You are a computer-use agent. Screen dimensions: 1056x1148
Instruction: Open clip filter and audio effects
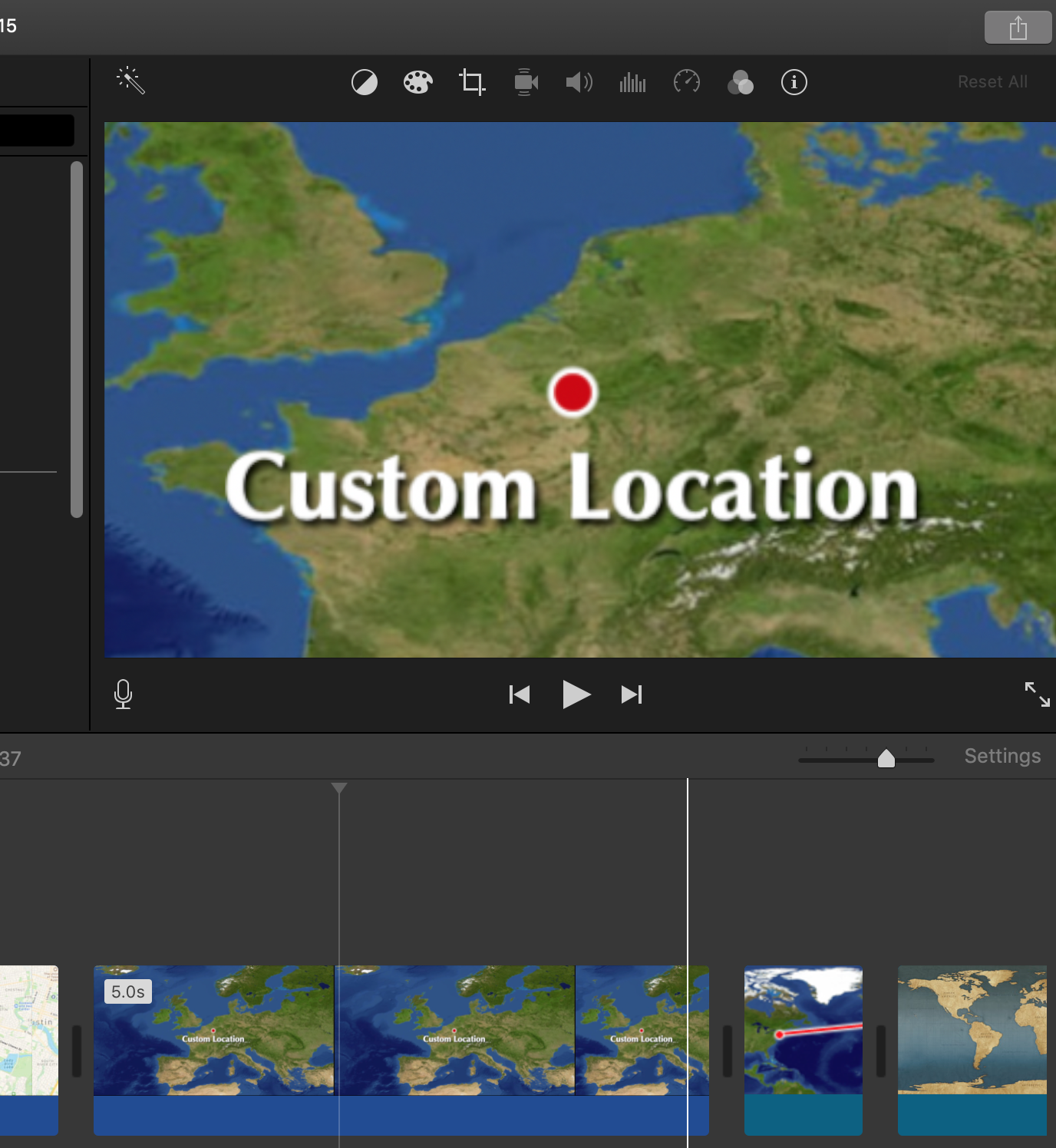(741, 82)
